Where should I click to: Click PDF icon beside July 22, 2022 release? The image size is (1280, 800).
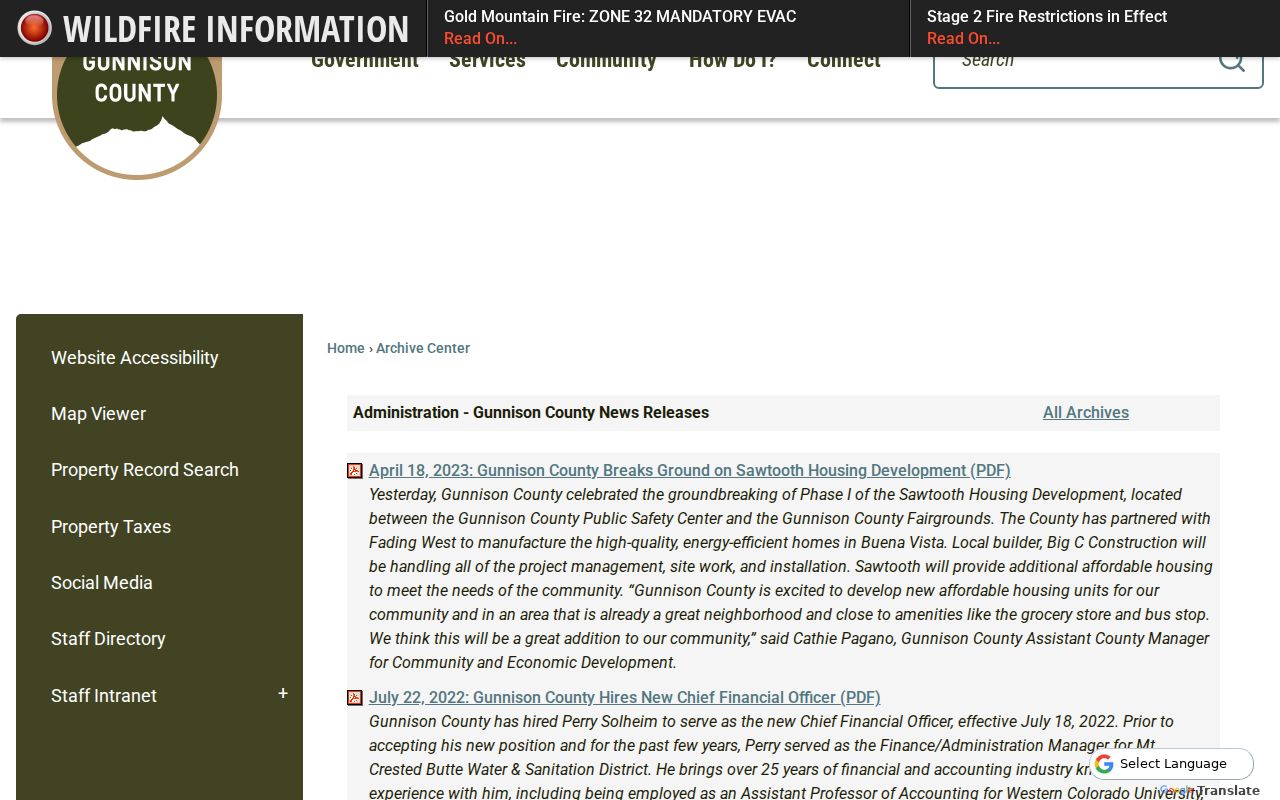[x=355, y=698]
